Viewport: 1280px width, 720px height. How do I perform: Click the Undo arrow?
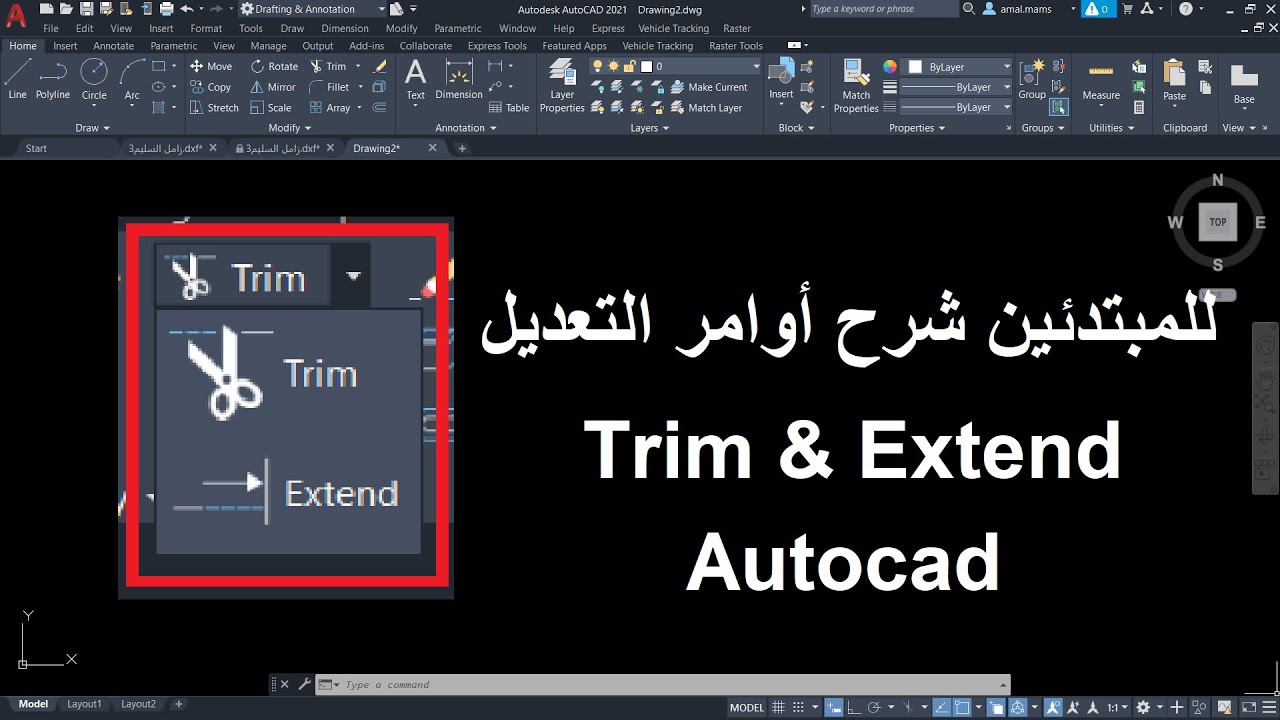pyautogui.click(x=186, y=9)
